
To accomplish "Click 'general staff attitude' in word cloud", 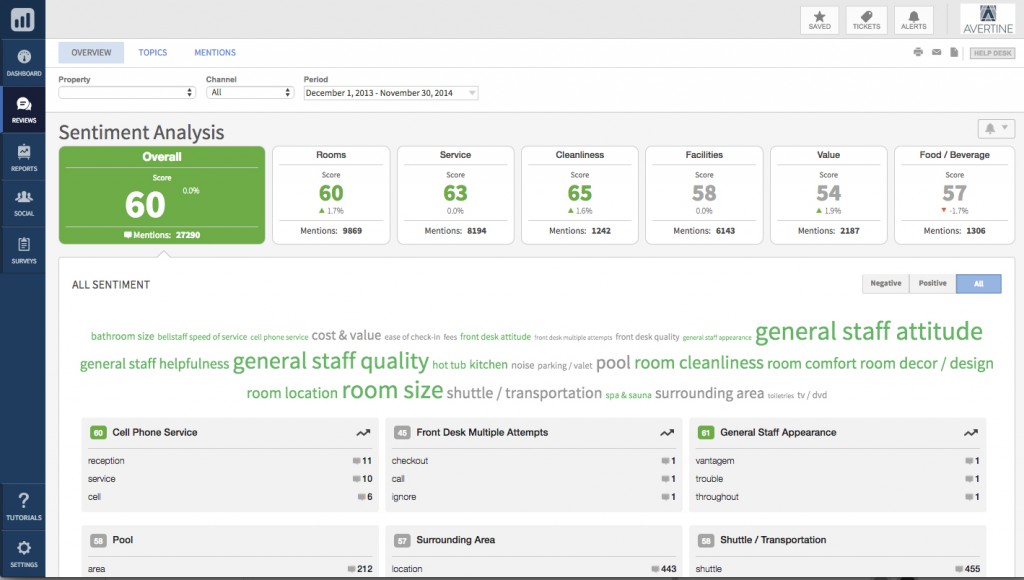I will 868,332.
